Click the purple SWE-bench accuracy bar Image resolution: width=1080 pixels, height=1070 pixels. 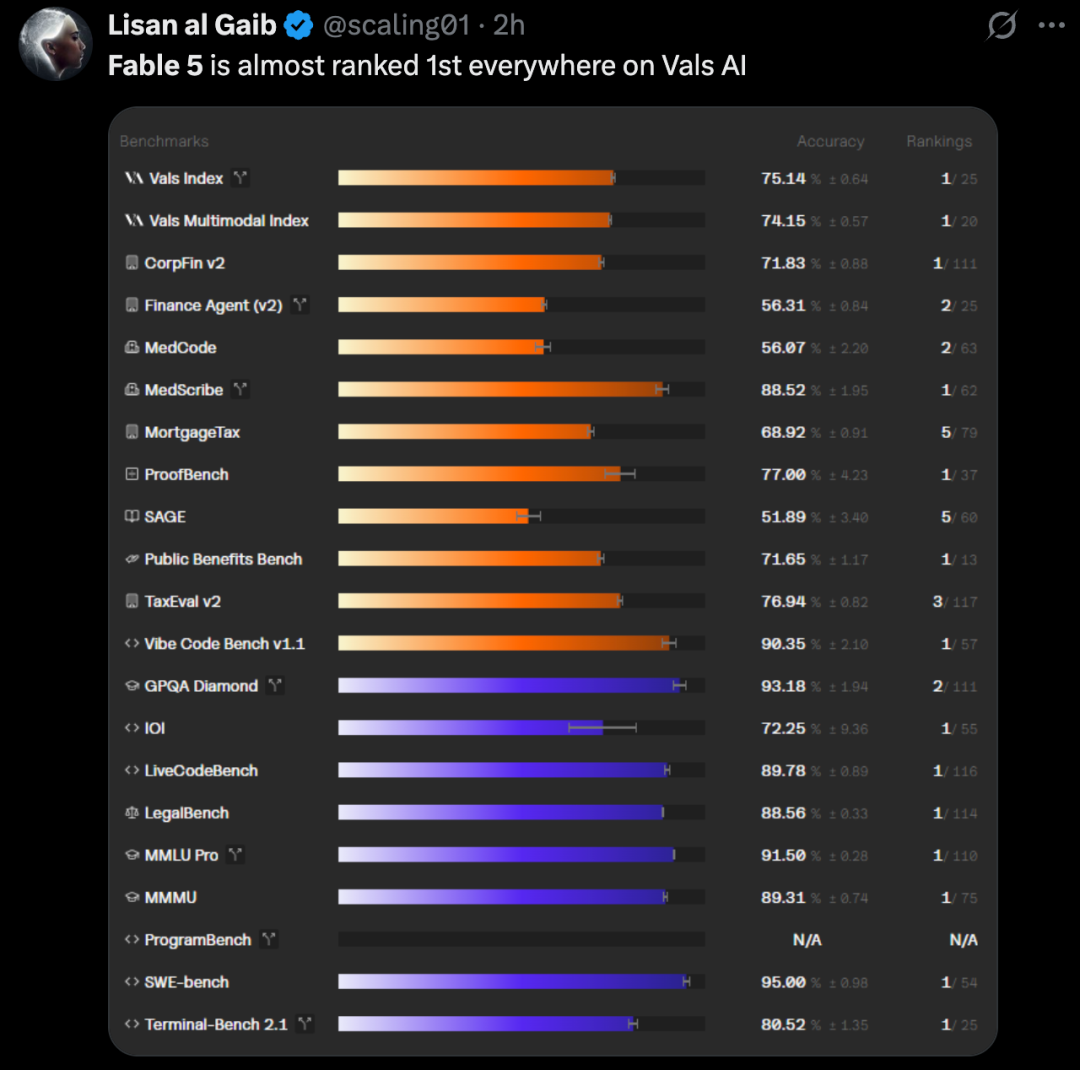514,981
